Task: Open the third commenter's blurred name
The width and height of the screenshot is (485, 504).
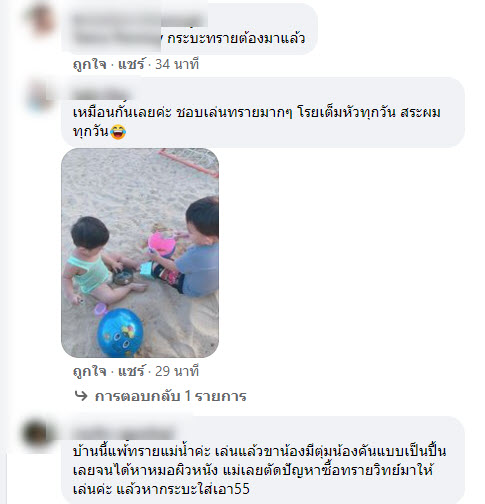Action: click(x=124, y=434)
